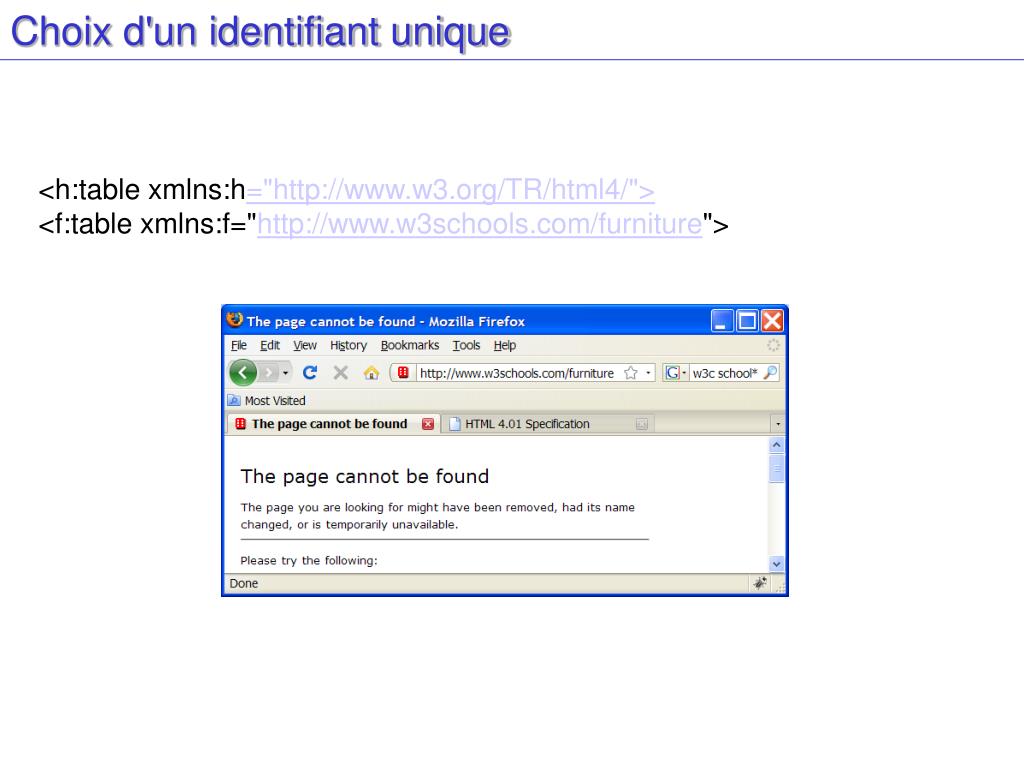
Task: Go to the home page icon
Action: click(x=372, y=373)
